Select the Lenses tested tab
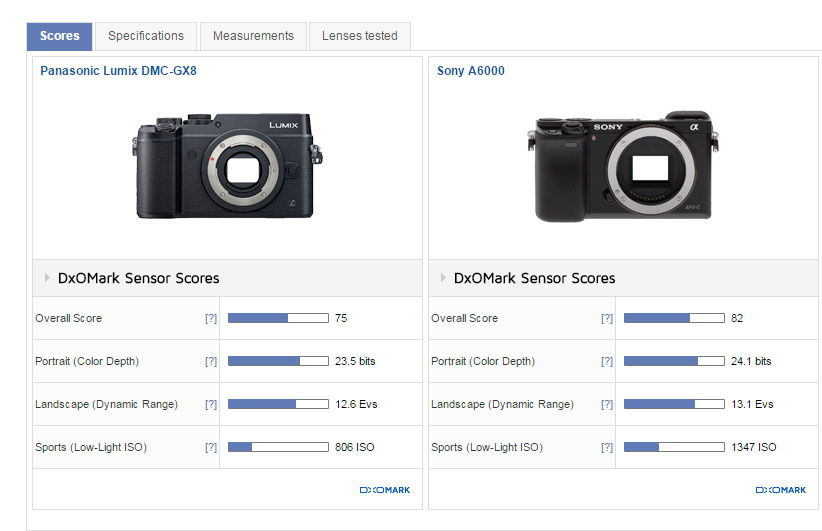Screen dimensions: 822x531 [359, 36]
